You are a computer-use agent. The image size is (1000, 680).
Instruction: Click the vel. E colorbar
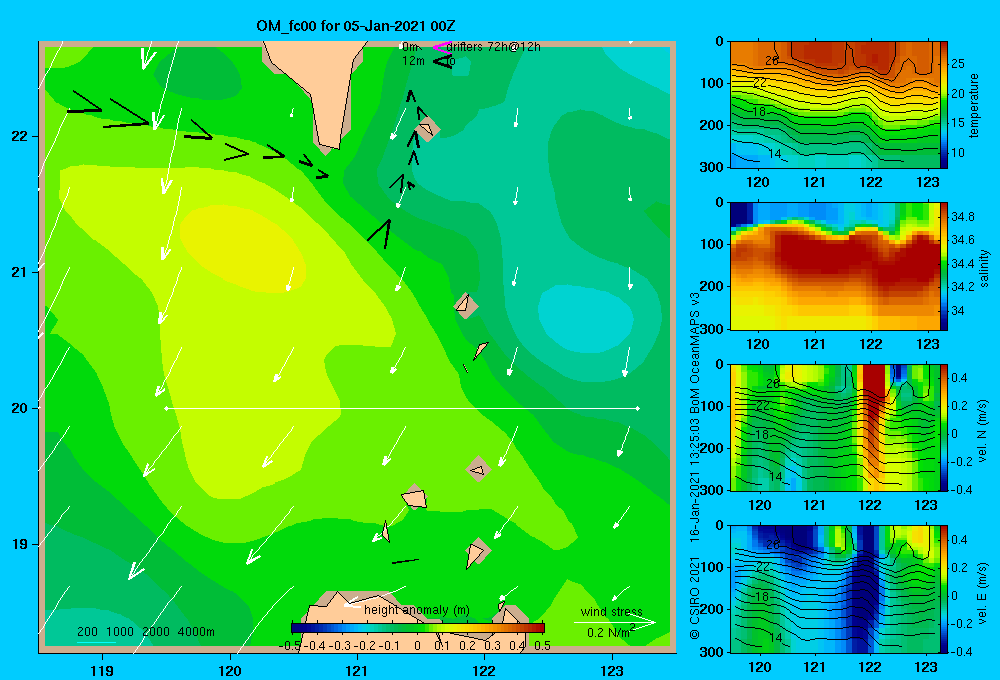(944, 589)
